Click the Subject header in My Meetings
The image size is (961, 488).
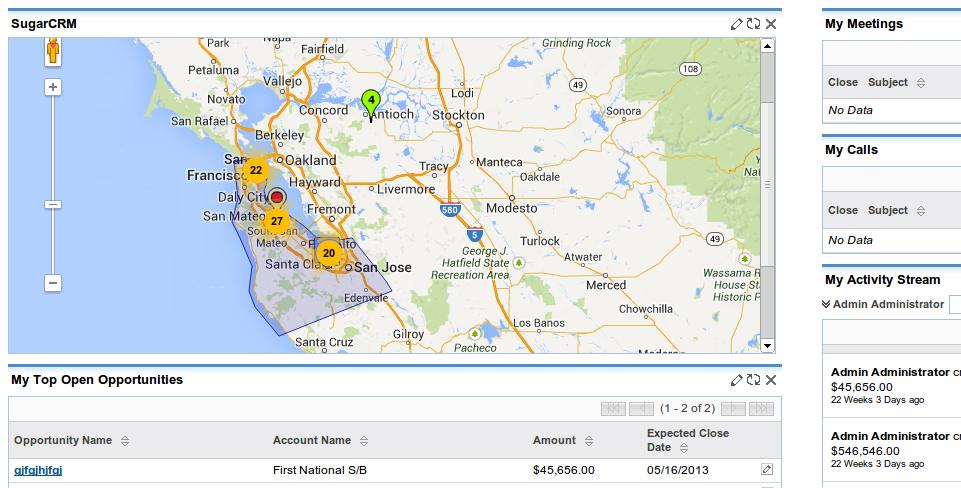(x=887, y=82)
